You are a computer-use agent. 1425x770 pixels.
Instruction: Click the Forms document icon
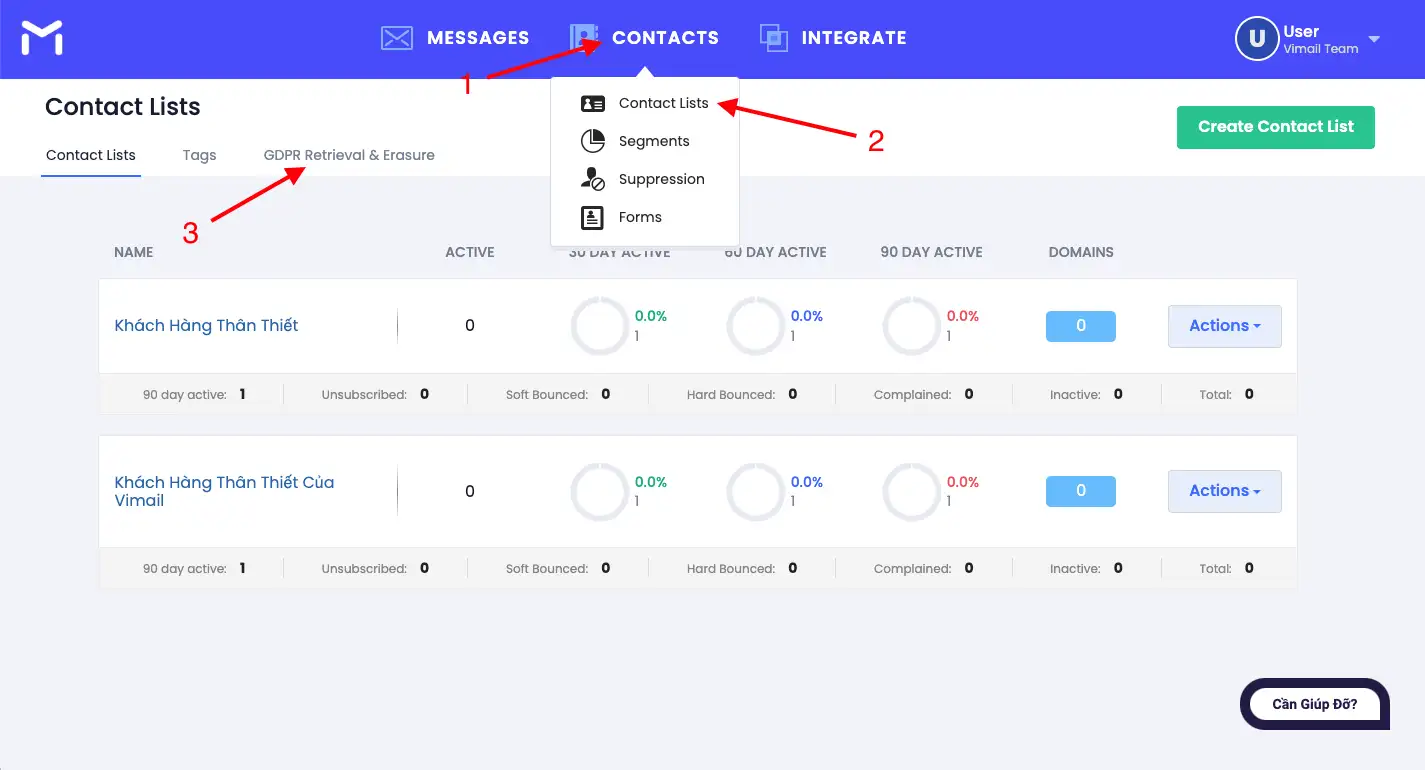point(593,217)
